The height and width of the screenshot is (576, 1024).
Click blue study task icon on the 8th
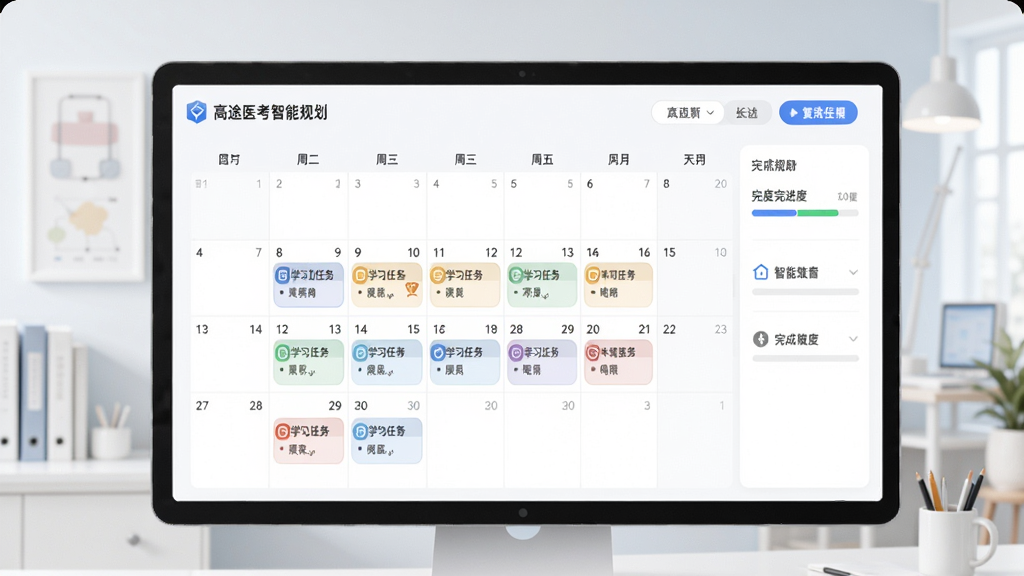tap(282, 275)
